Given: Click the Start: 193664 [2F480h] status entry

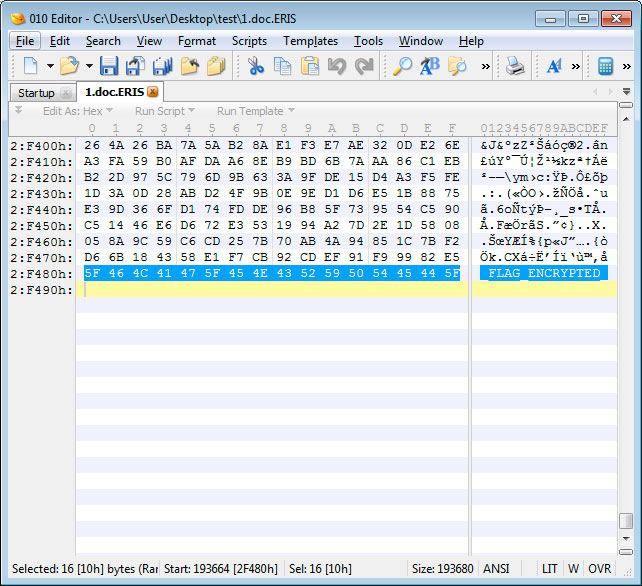Looking at the screenshot, I should click(x=221, y=568).
